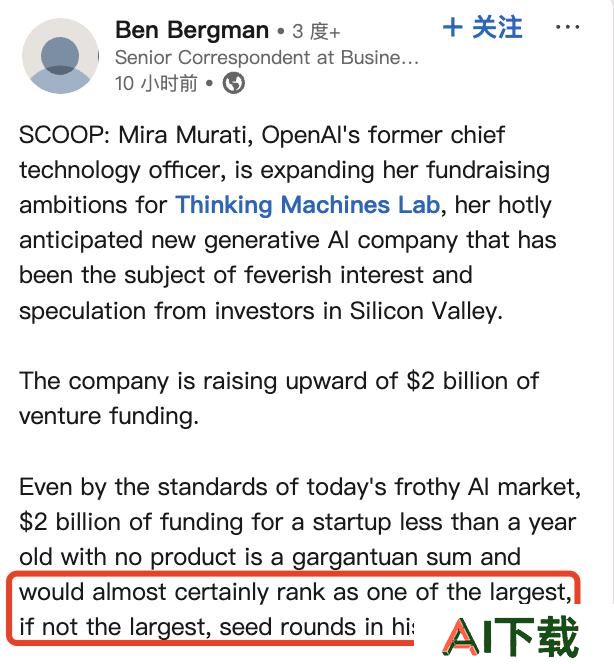Open the Ben Bergman name link
The image size is (614, 664).
click(192, 30)
